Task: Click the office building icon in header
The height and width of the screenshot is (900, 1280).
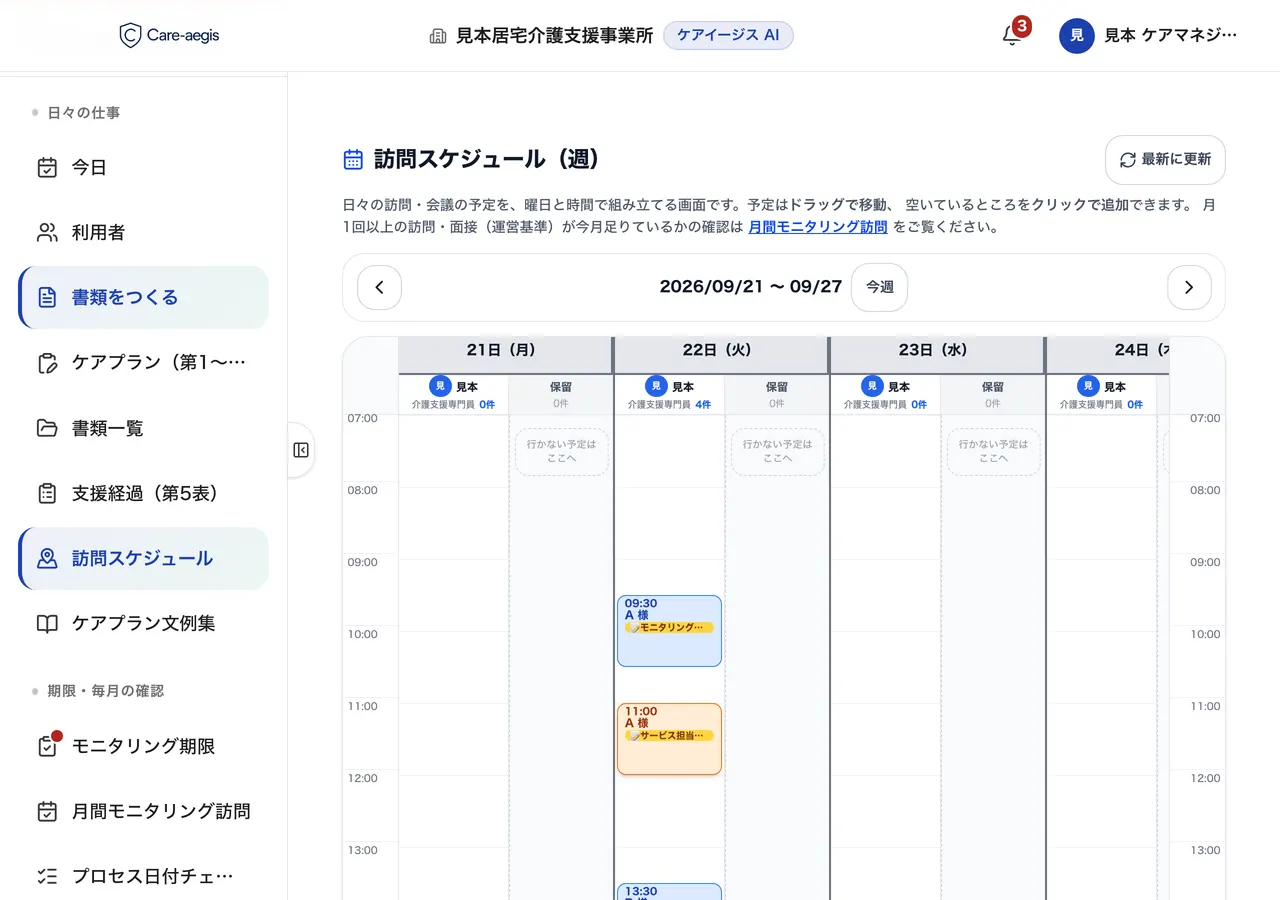Action: tap(438, 36)
